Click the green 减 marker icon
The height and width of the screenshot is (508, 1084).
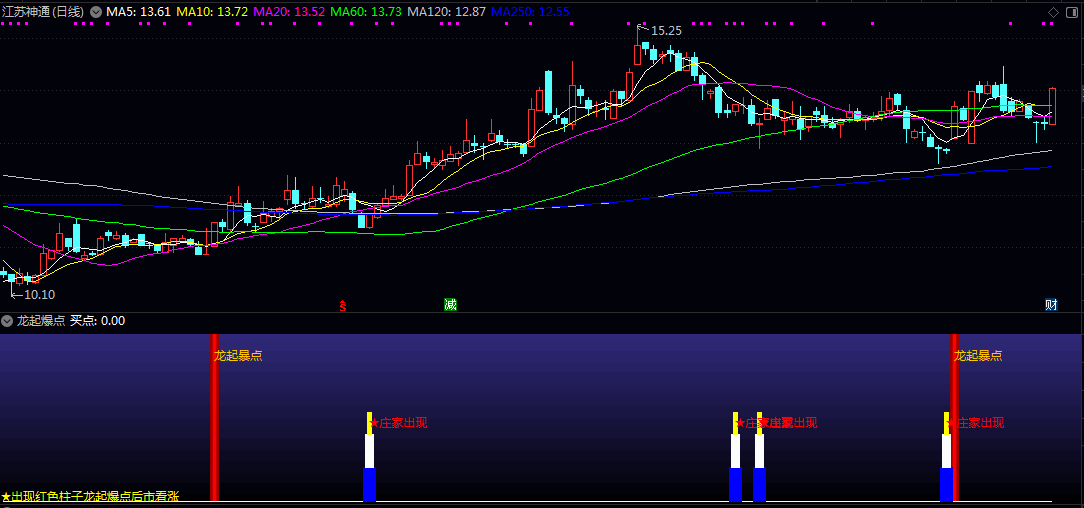(x=450, y=305)
